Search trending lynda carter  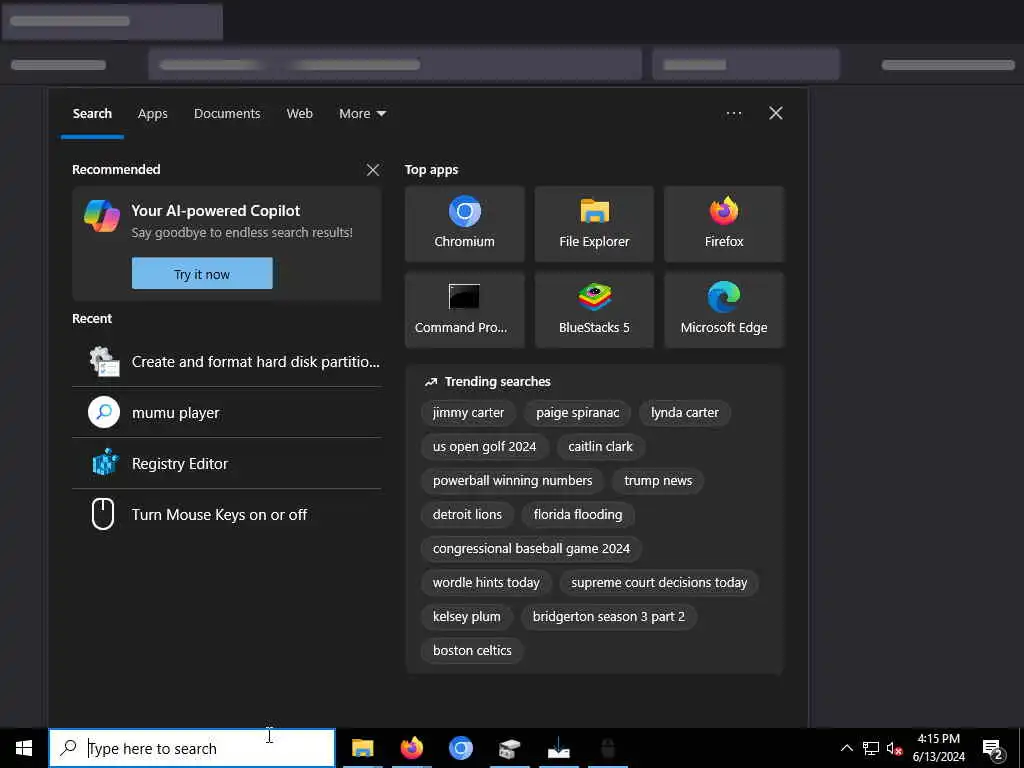tap(684, 413)
